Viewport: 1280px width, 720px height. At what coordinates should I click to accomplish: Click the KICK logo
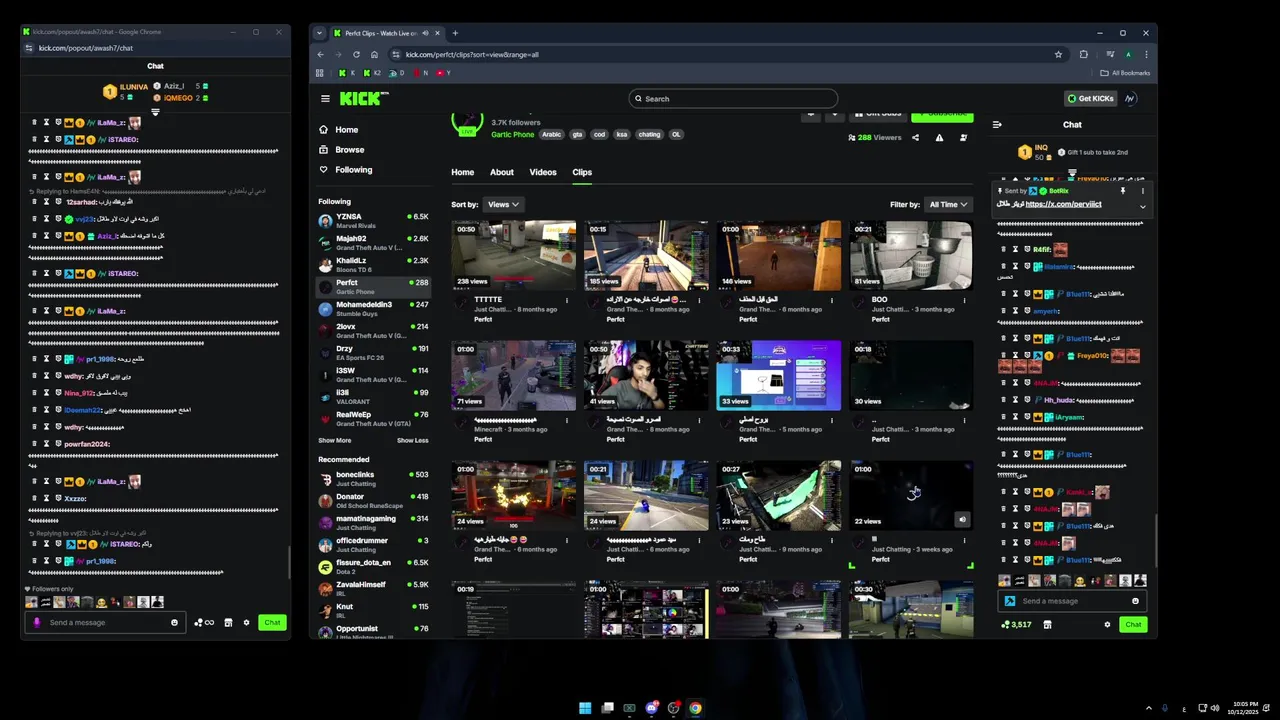coord(360,99)
